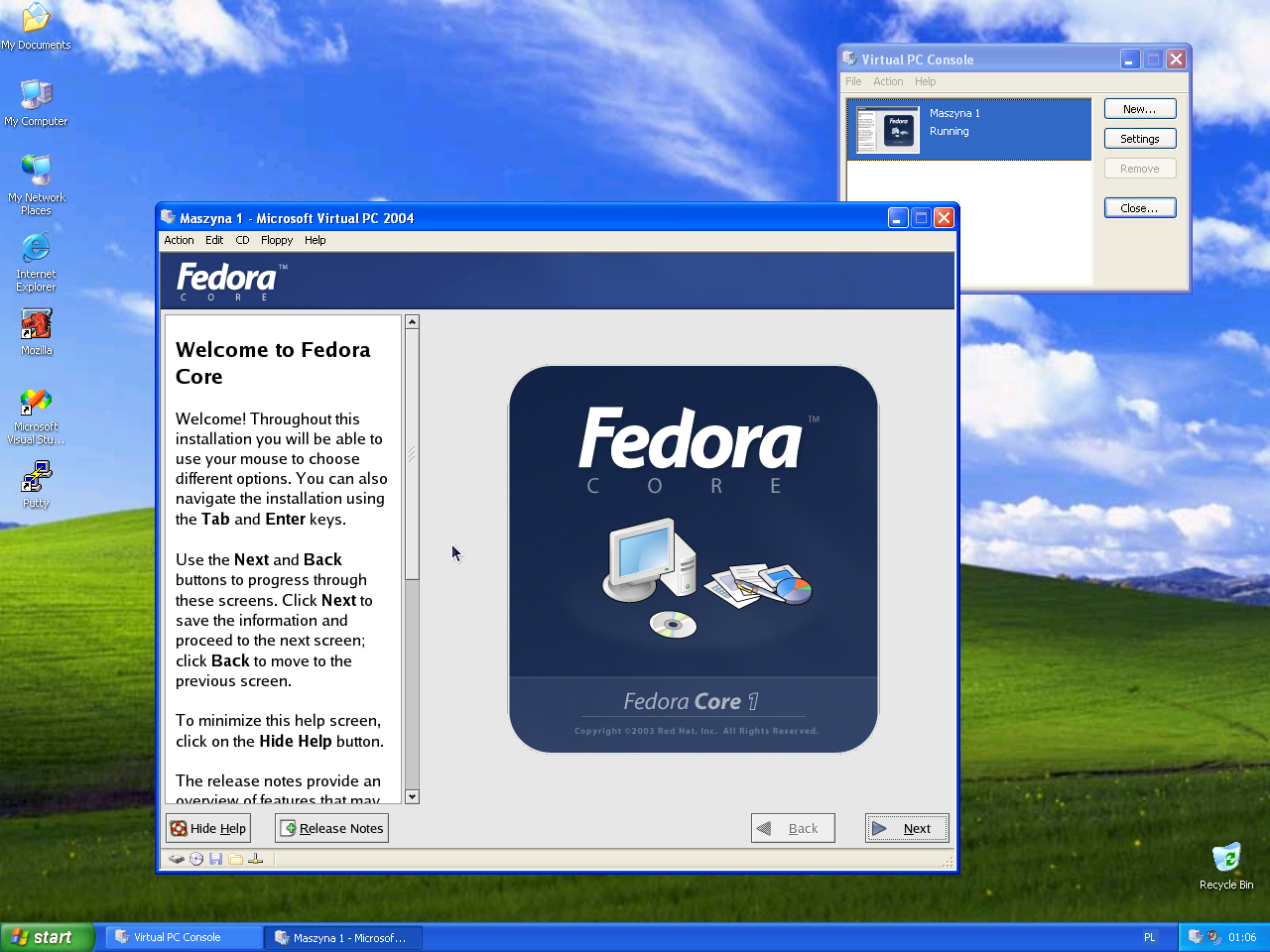Viewport: 1270px width, 952px height.
Task: Click the Fedora Core 1 splash image
Action: 694,559
